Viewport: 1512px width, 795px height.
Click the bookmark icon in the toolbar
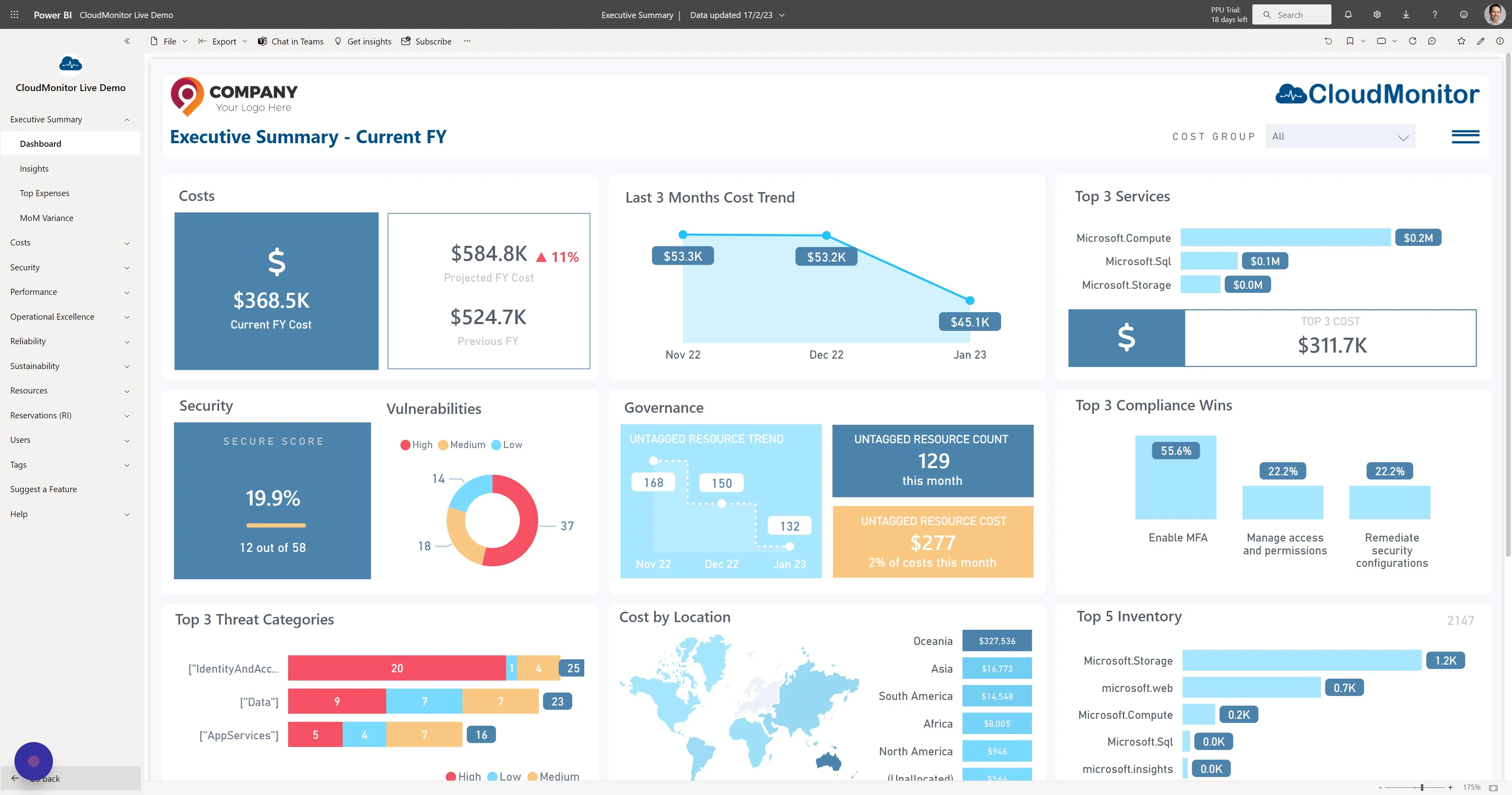(1350, 41)
